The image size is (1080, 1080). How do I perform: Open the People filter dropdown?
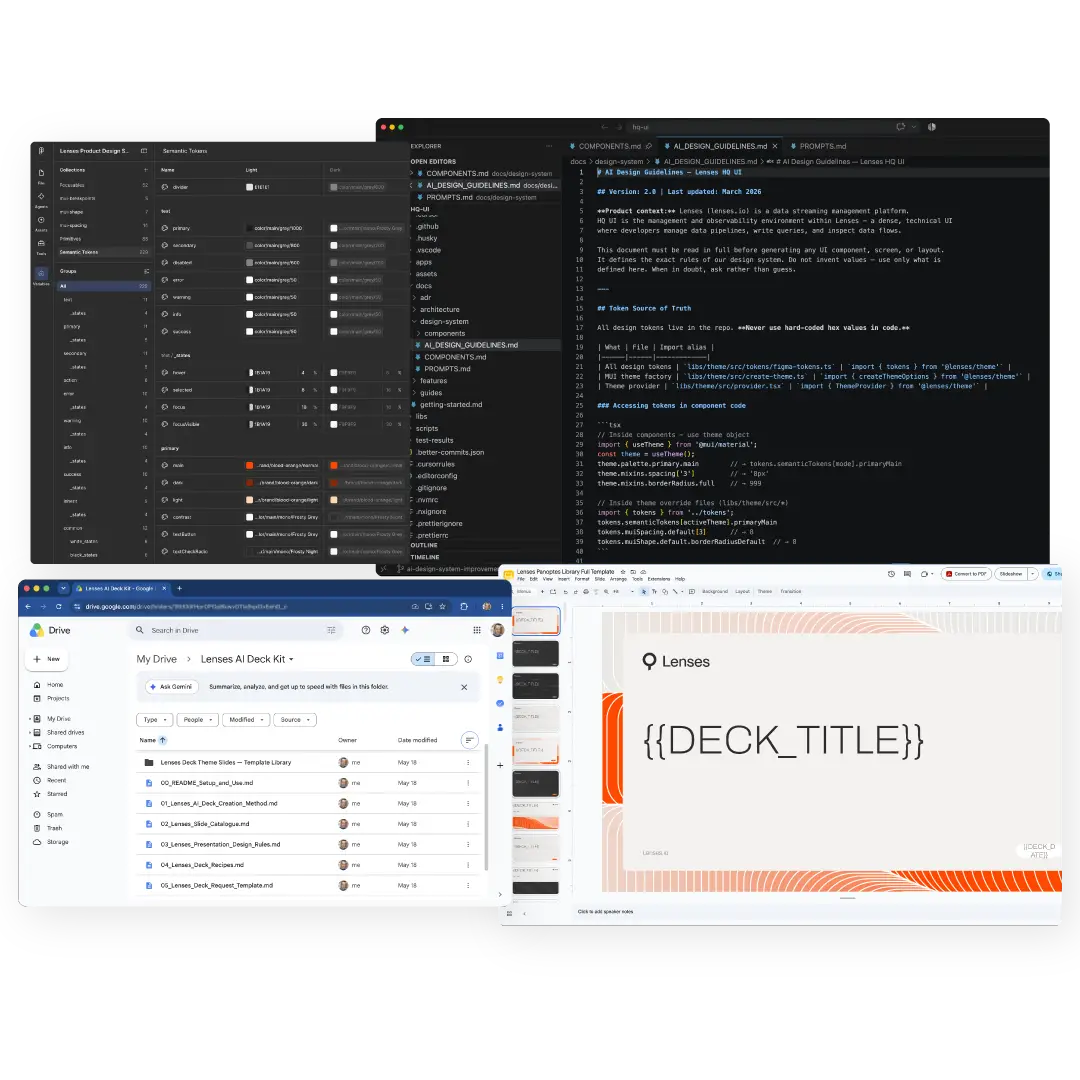click(x=198, y=719)
